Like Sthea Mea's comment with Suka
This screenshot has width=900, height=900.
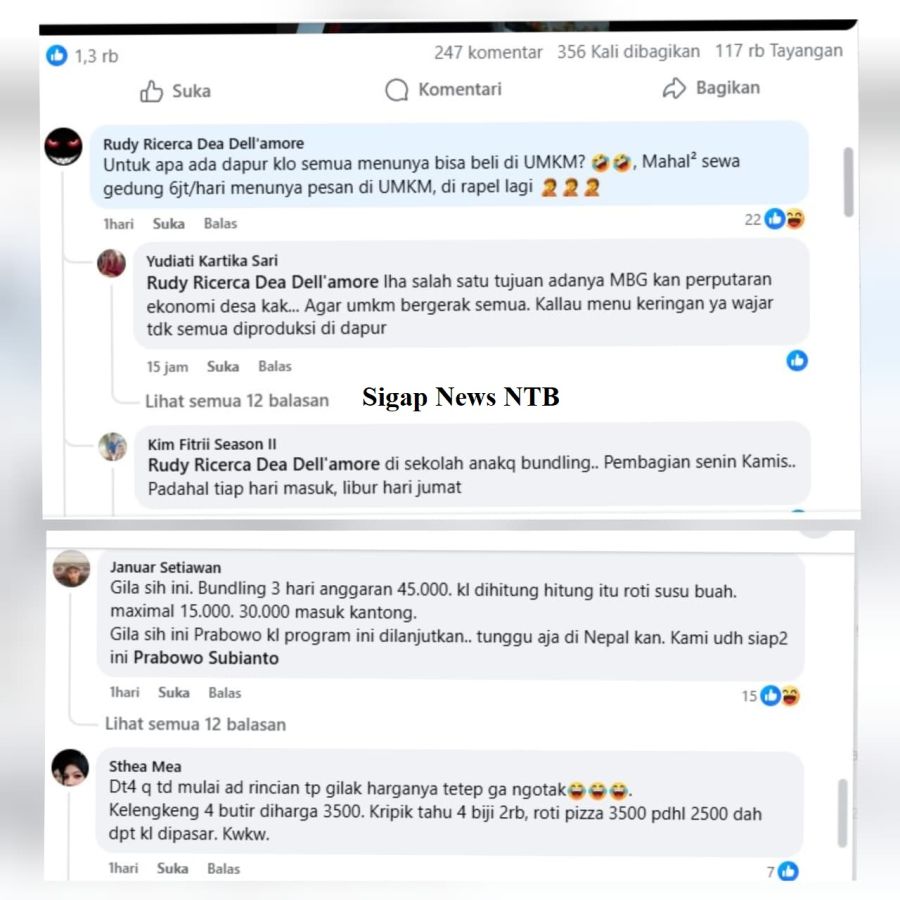[x=173, y=868]
